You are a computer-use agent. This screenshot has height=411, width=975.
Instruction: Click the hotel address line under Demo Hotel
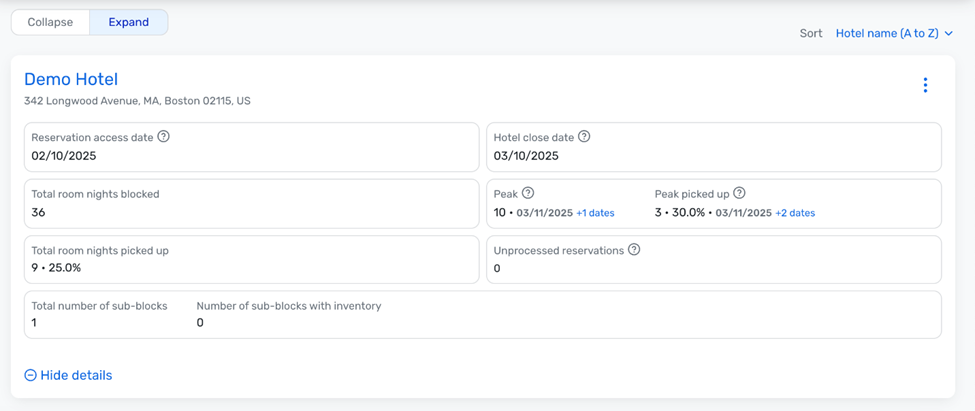pos(137,100)
